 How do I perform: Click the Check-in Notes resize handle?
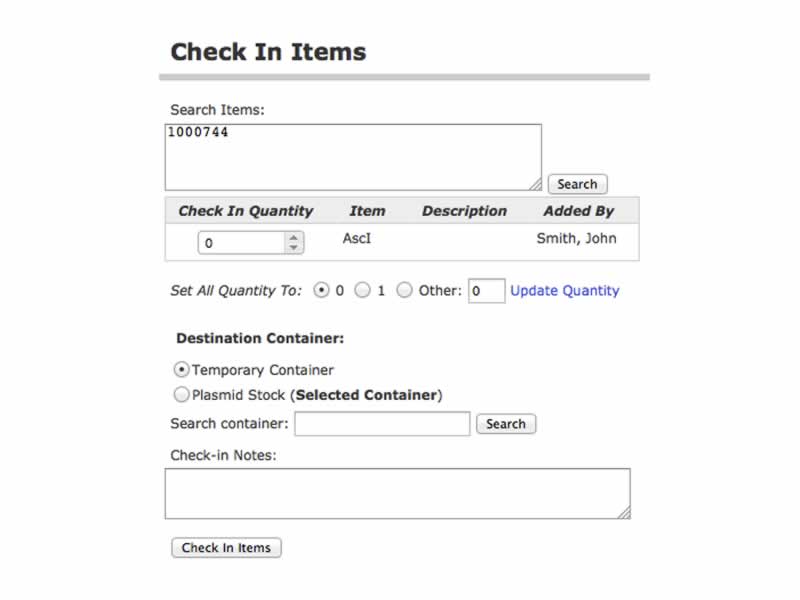624,512
